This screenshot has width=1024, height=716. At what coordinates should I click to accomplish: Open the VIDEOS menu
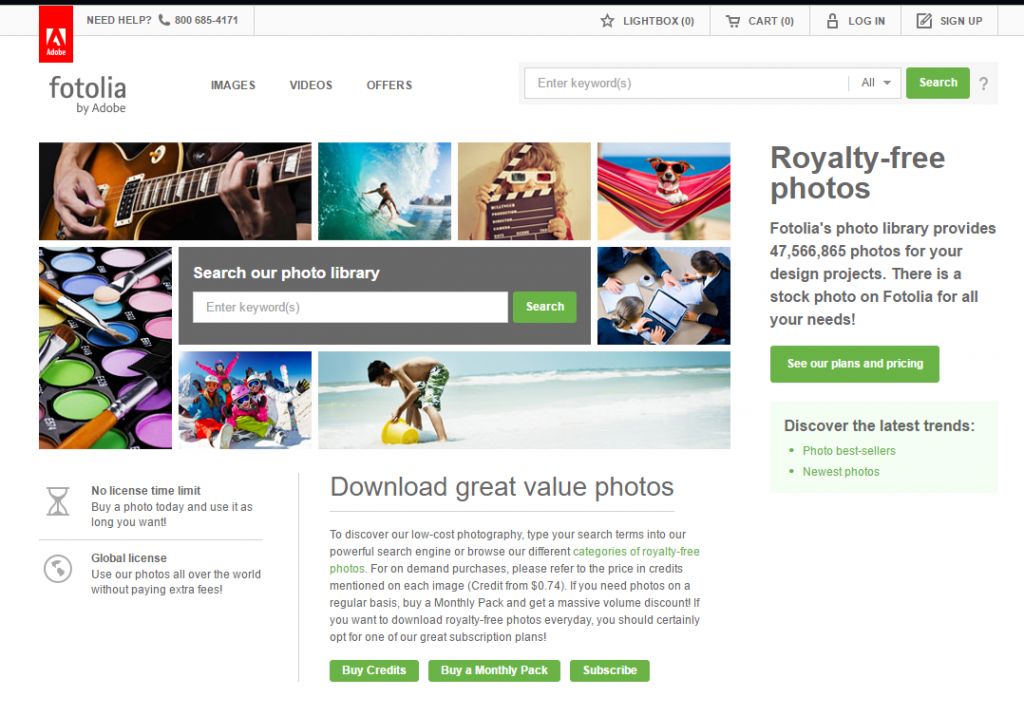point(311,85)
